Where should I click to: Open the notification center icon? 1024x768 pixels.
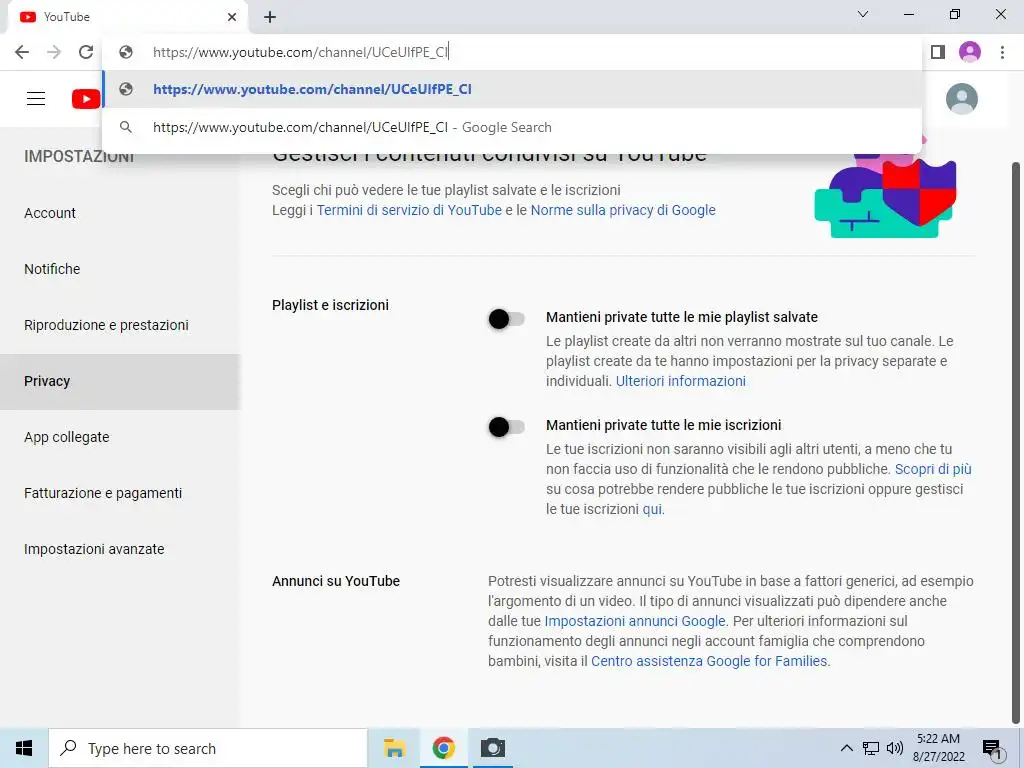click(x=993, y=749)
